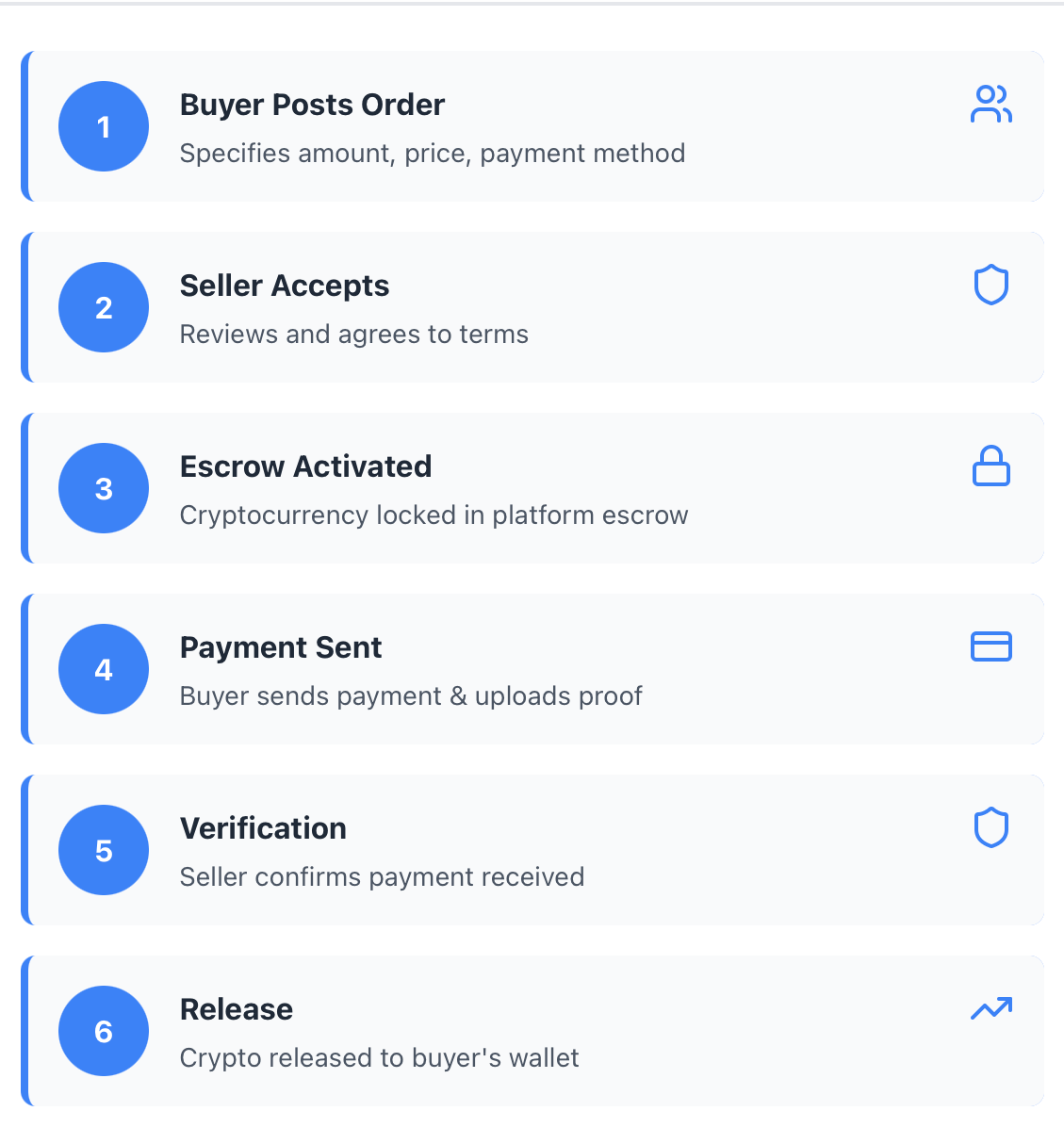
Task: Click 'Cryptocurrency locked in platform escrow' text
Action: pos(434,515)
